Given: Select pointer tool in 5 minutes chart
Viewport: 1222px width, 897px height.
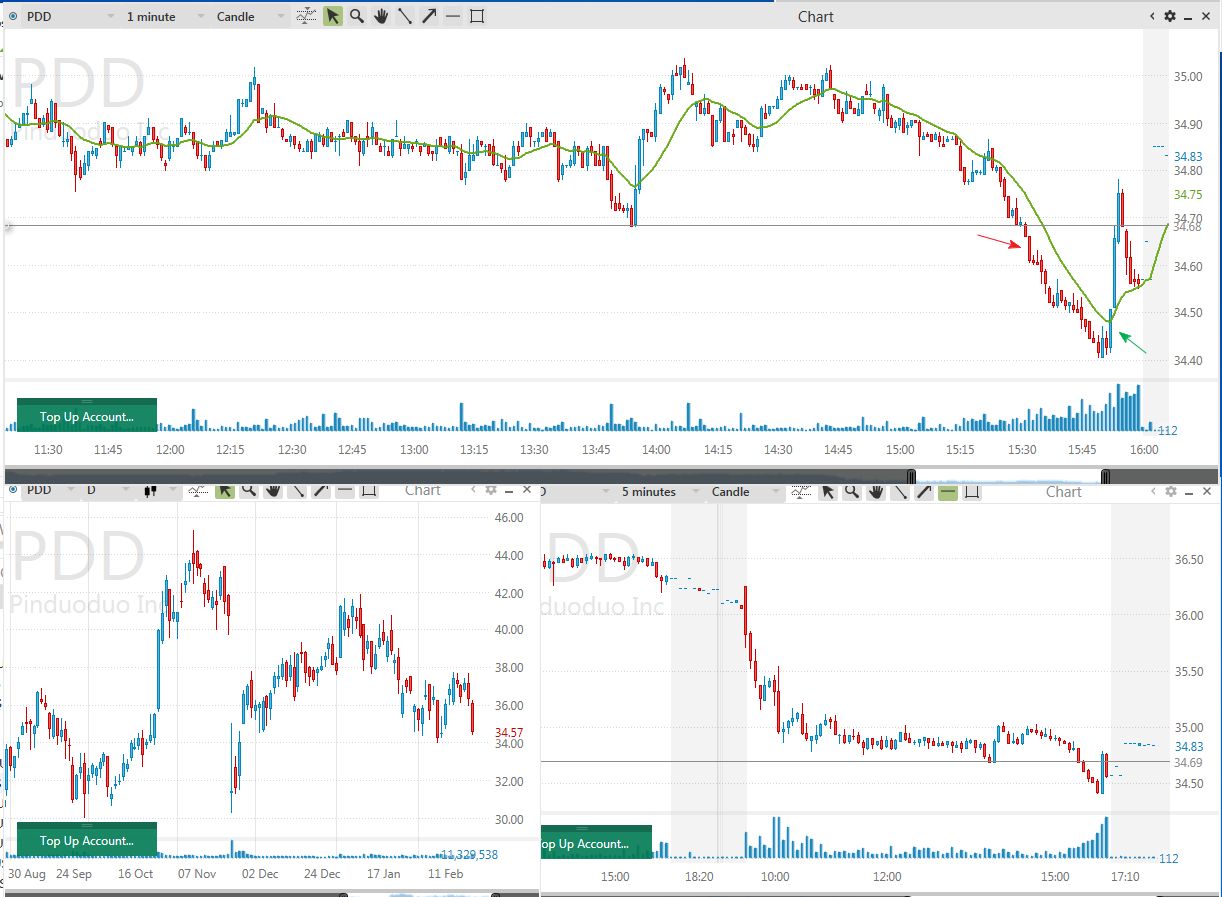Looking at the screenshot, I should [828, 491].
